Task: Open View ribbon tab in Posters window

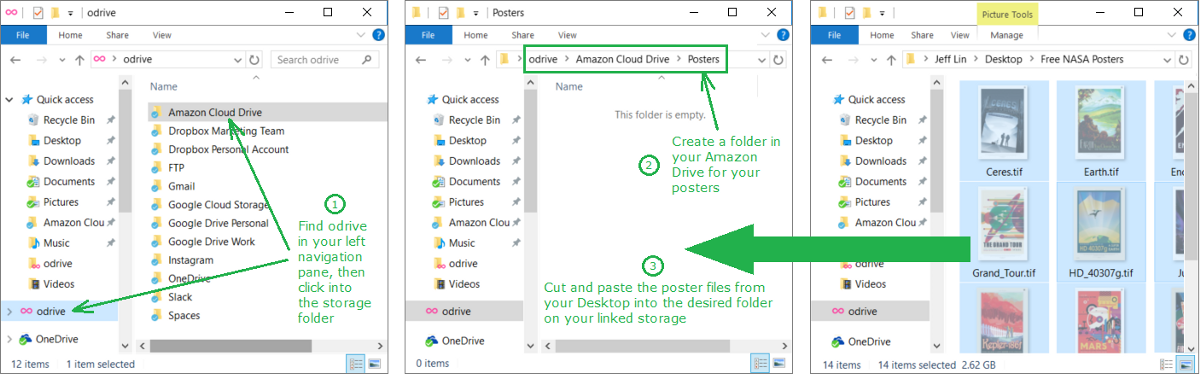Action: [566, 35]
